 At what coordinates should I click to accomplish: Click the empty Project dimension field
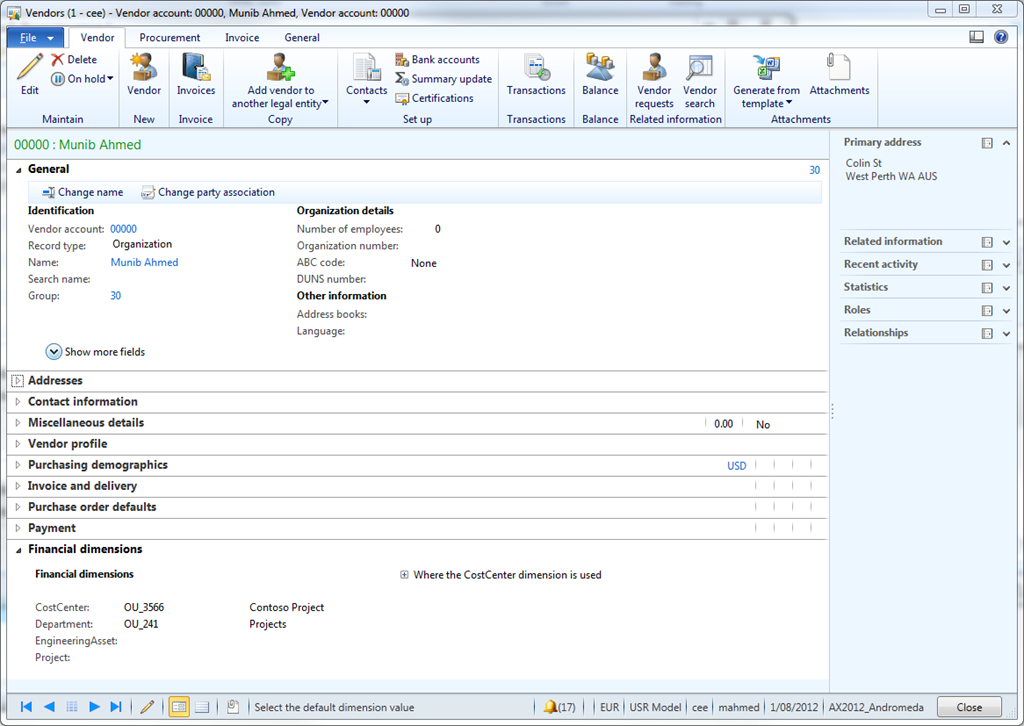(x=183, y=657)
